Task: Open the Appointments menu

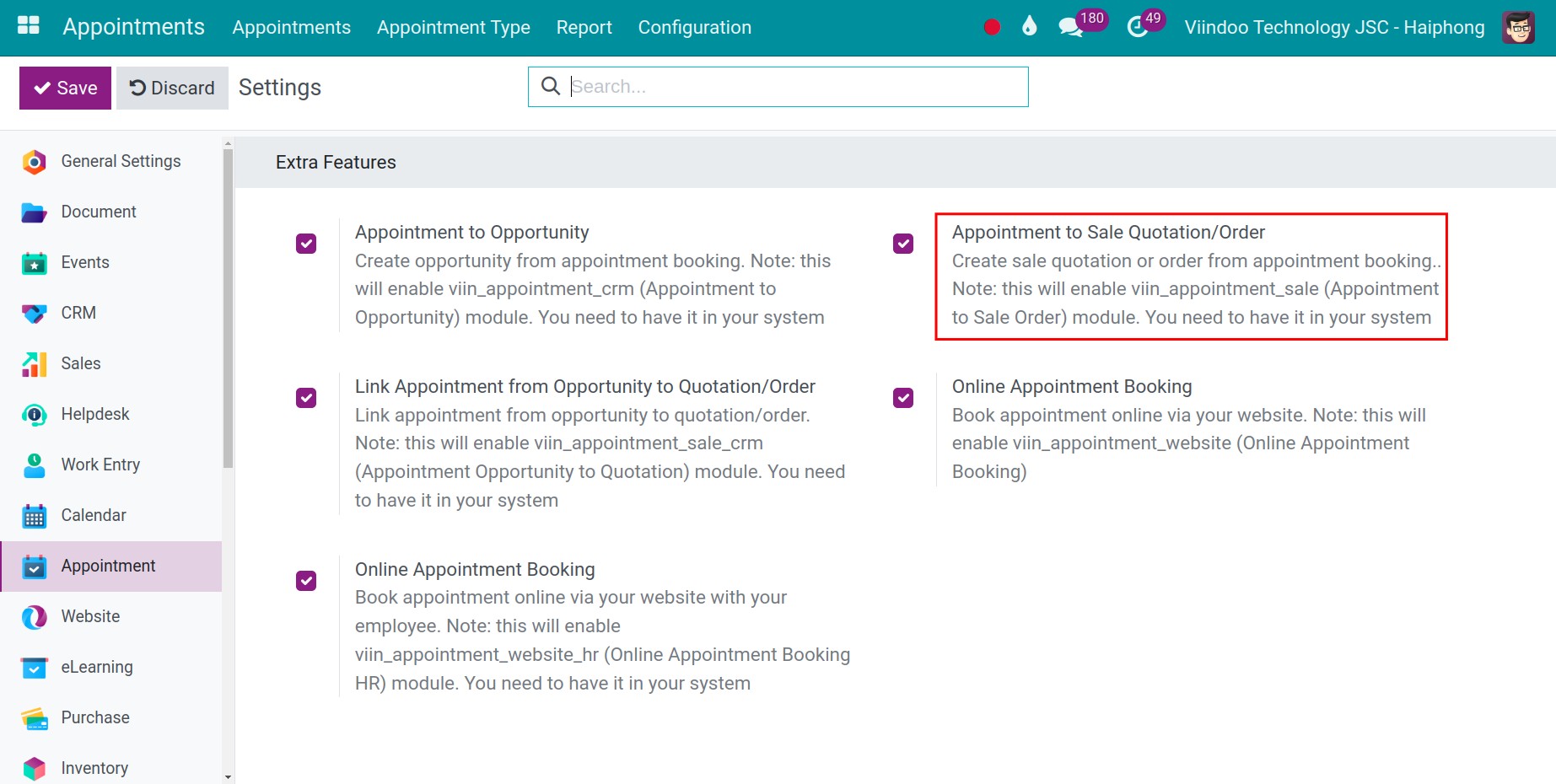Action: tap(291, 27)
